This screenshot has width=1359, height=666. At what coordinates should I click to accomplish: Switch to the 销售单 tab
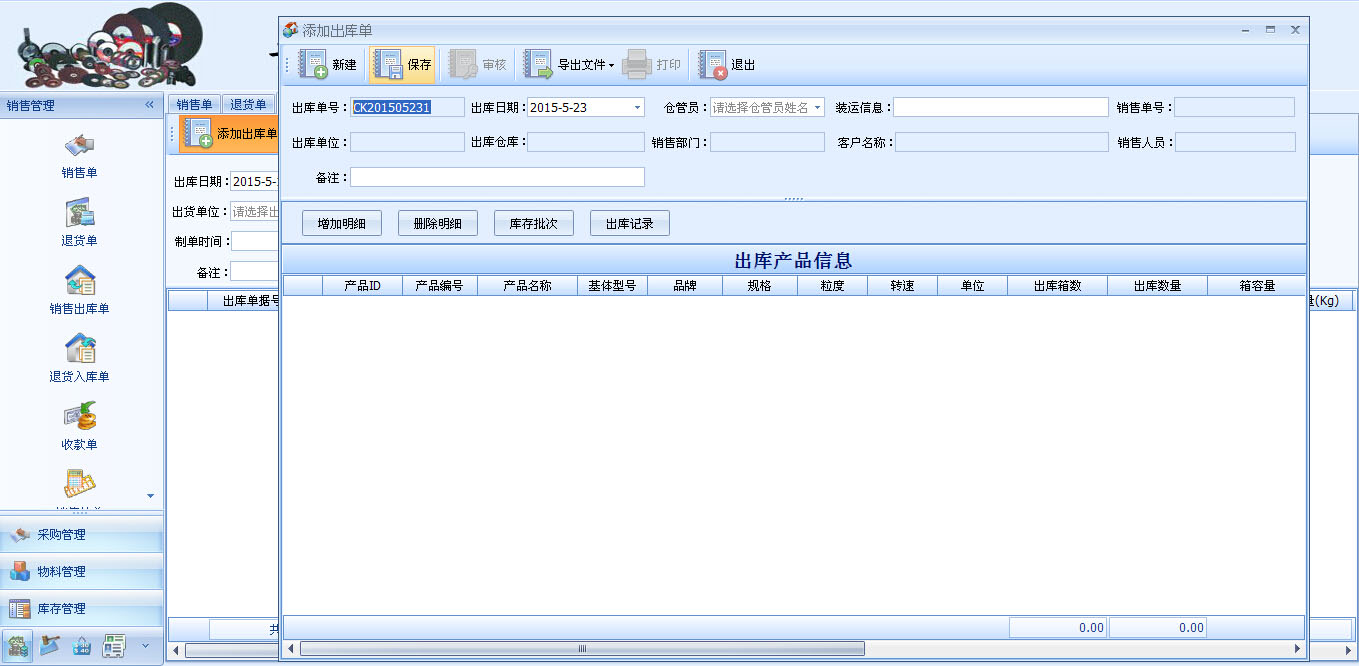click(x=195, y=105)
